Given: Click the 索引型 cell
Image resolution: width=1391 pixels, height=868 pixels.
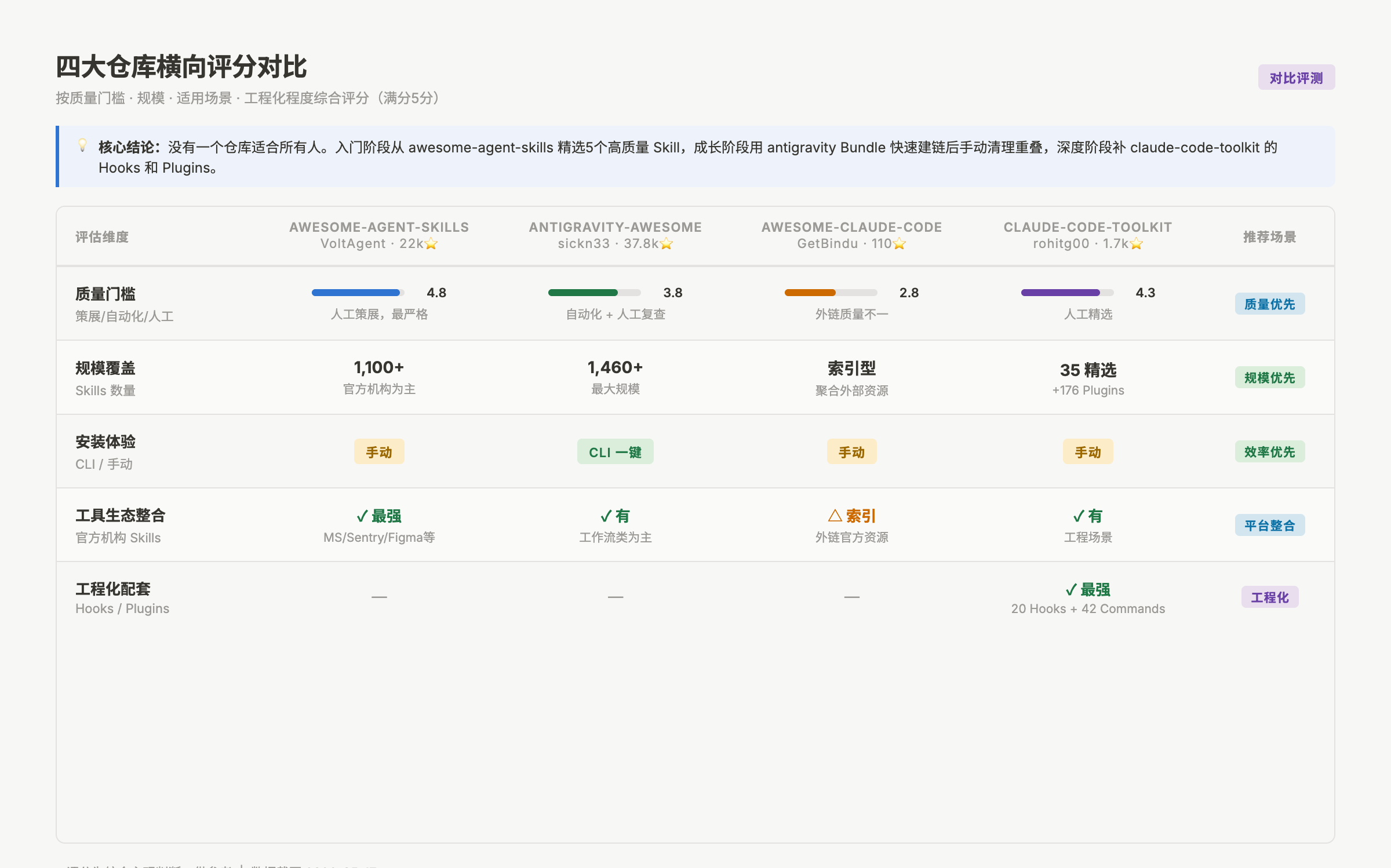Looking at the screenshot, I should [x=851, y=368].
